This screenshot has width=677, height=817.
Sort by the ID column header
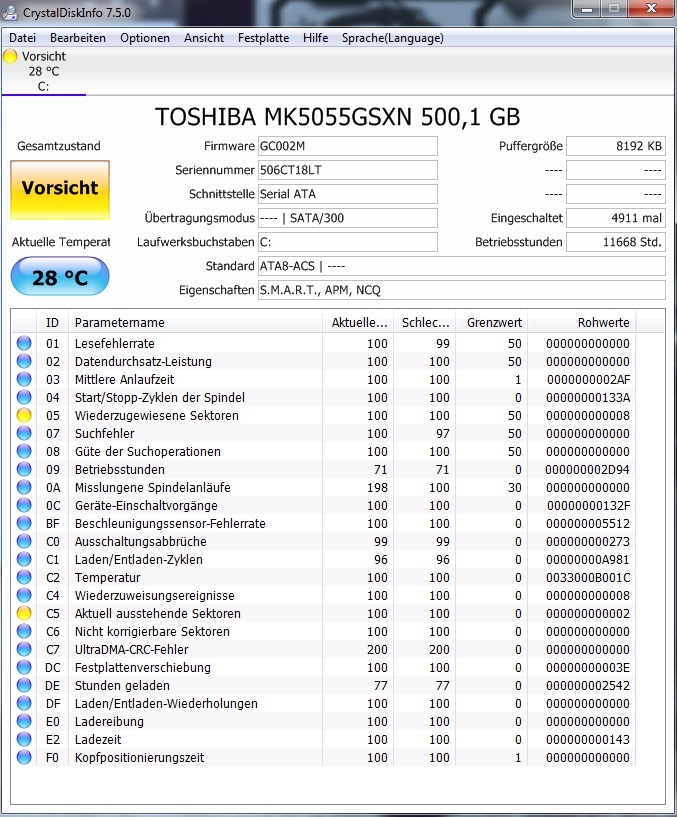(x=52, y=323)
